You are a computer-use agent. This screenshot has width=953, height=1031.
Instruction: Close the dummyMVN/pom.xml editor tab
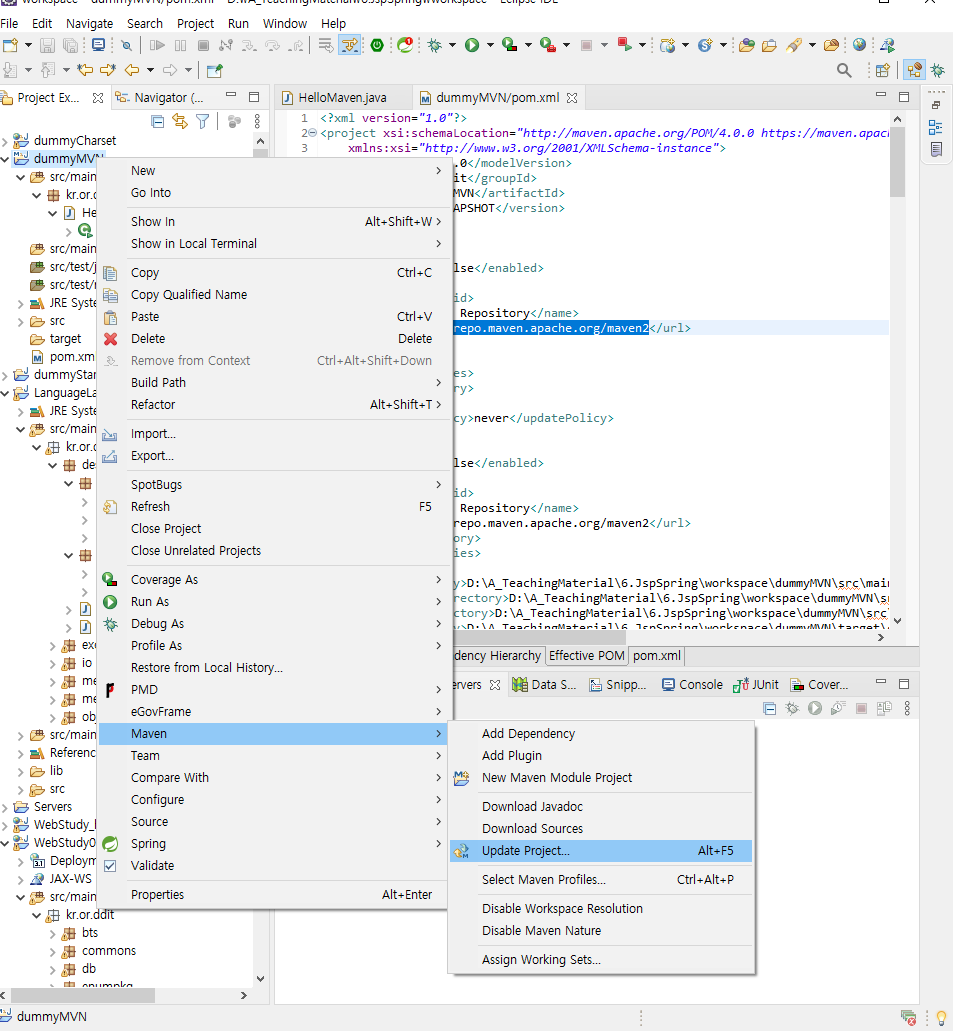coord(572,98)
